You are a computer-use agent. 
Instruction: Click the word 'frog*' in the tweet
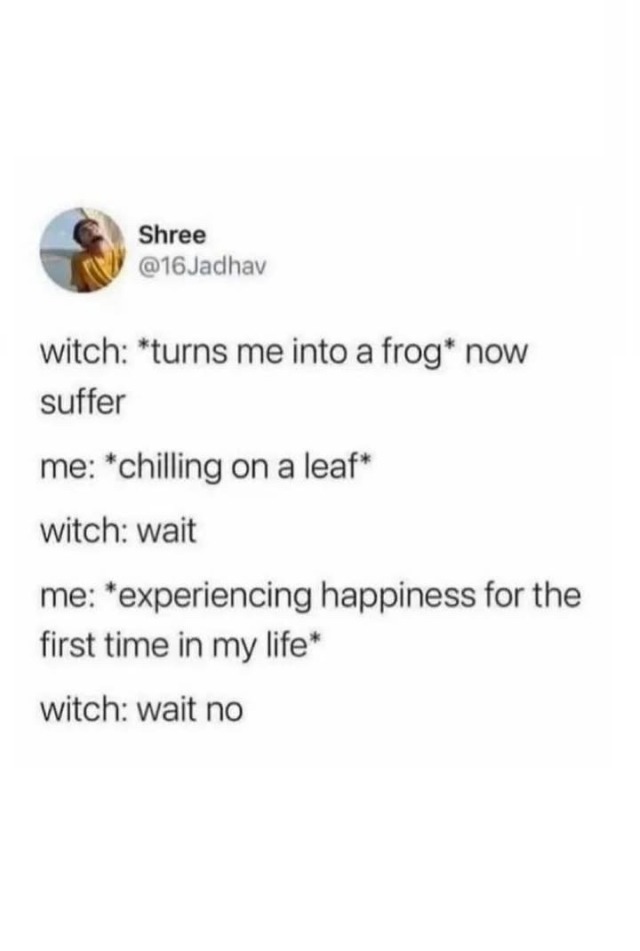click(x=418, y=354)
